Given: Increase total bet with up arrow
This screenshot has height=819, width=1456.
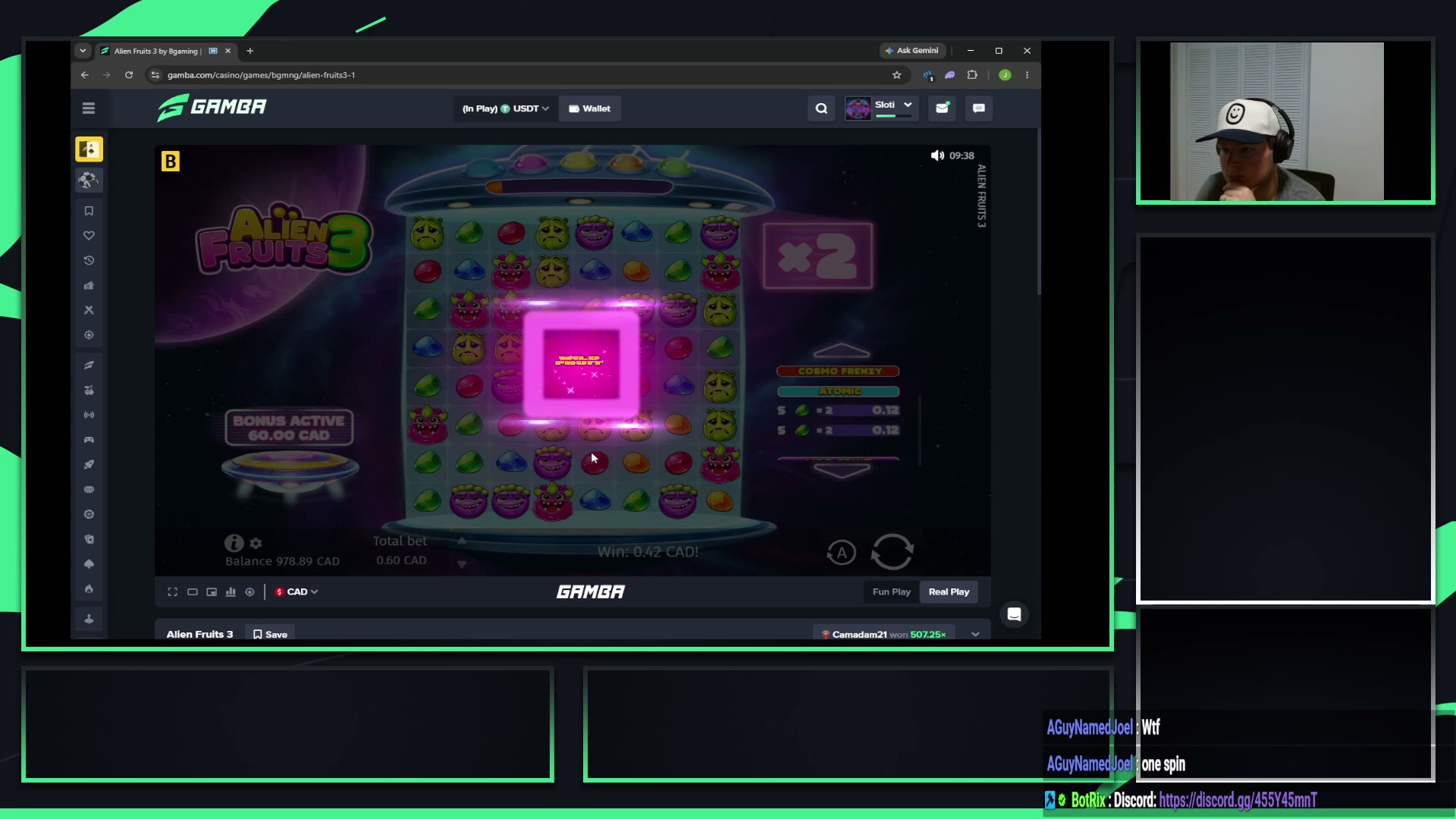Looking at the screenshot, I should pyautogui.click(x=462, y=541).
